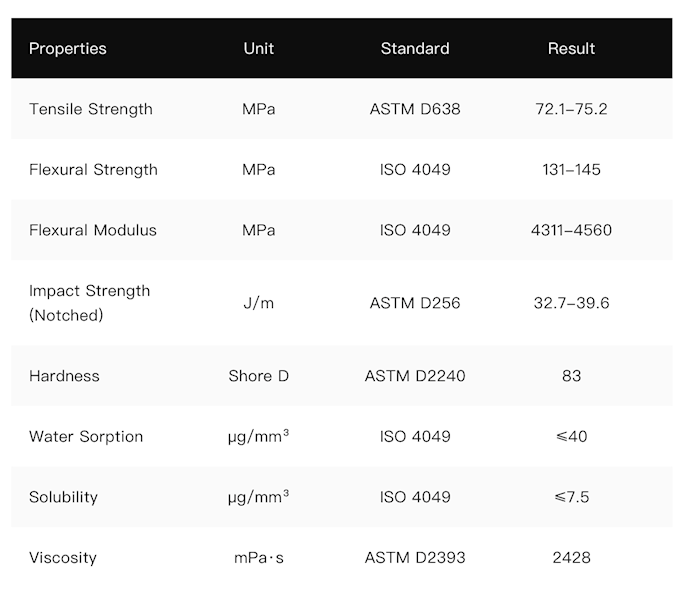Viewport: 686px width, 600px height.
Task: Select the Tensile Strength row label
Action: (91, 109)
